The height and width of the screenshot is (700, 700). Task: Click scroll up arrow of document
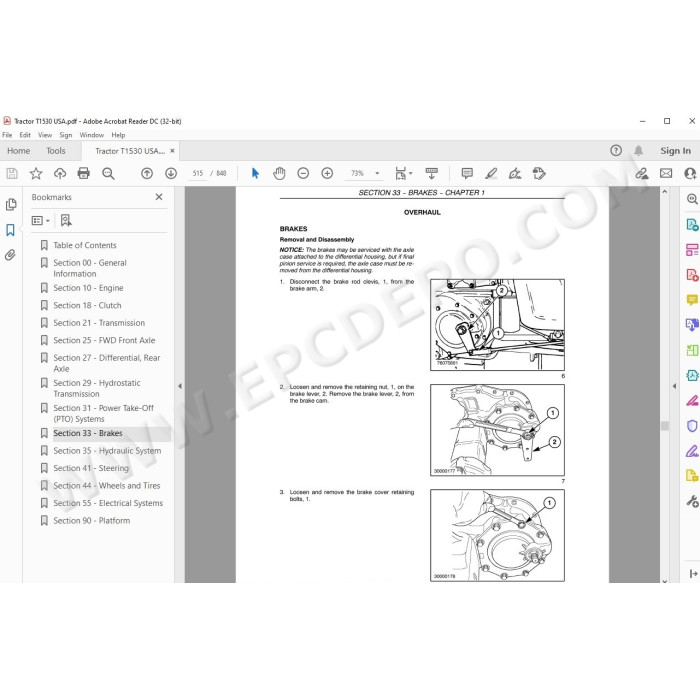click(x=665, y=192)
